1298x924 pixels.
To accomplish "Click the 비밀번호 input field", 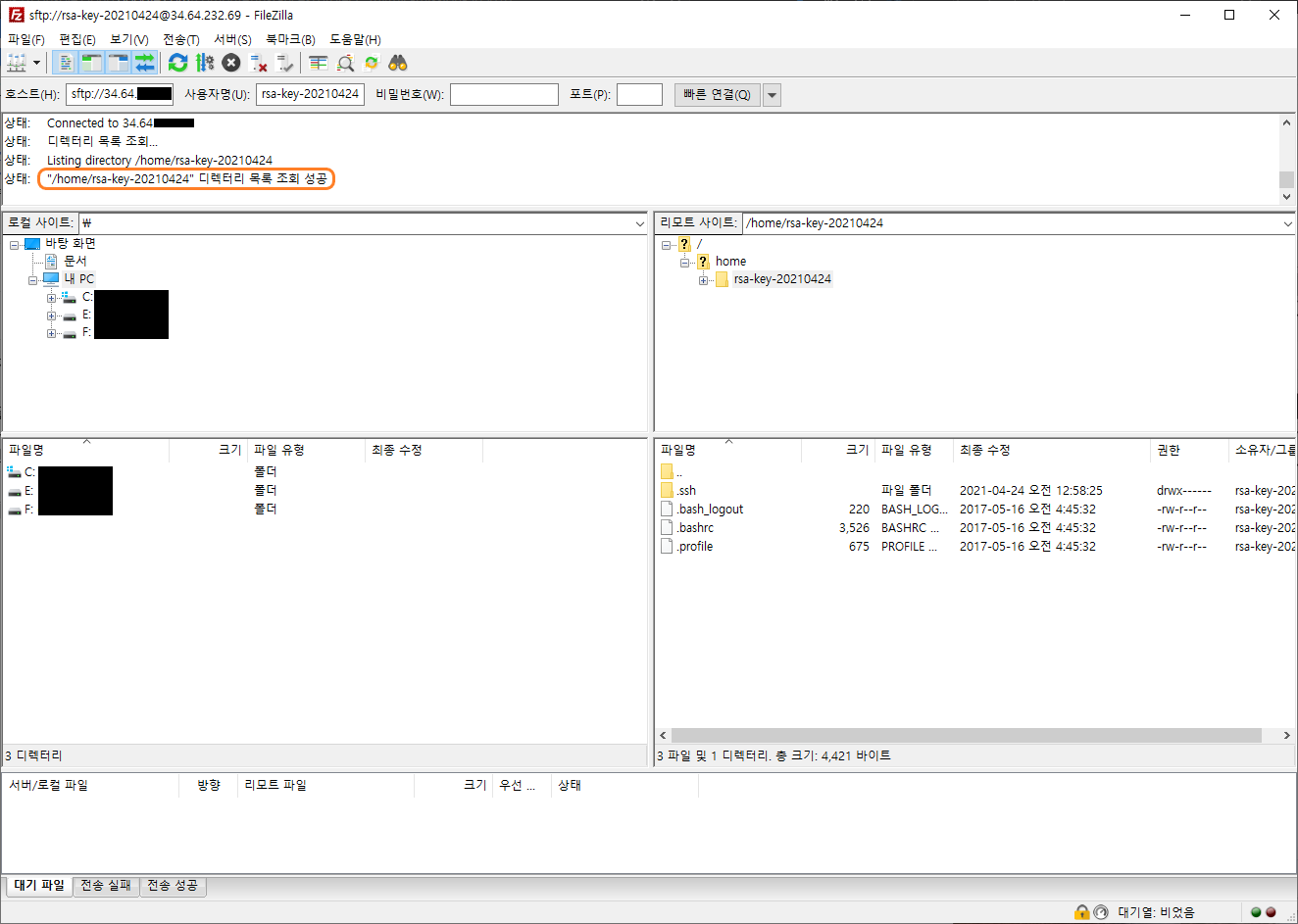I will pyautogui.click(x=504, y=95).
